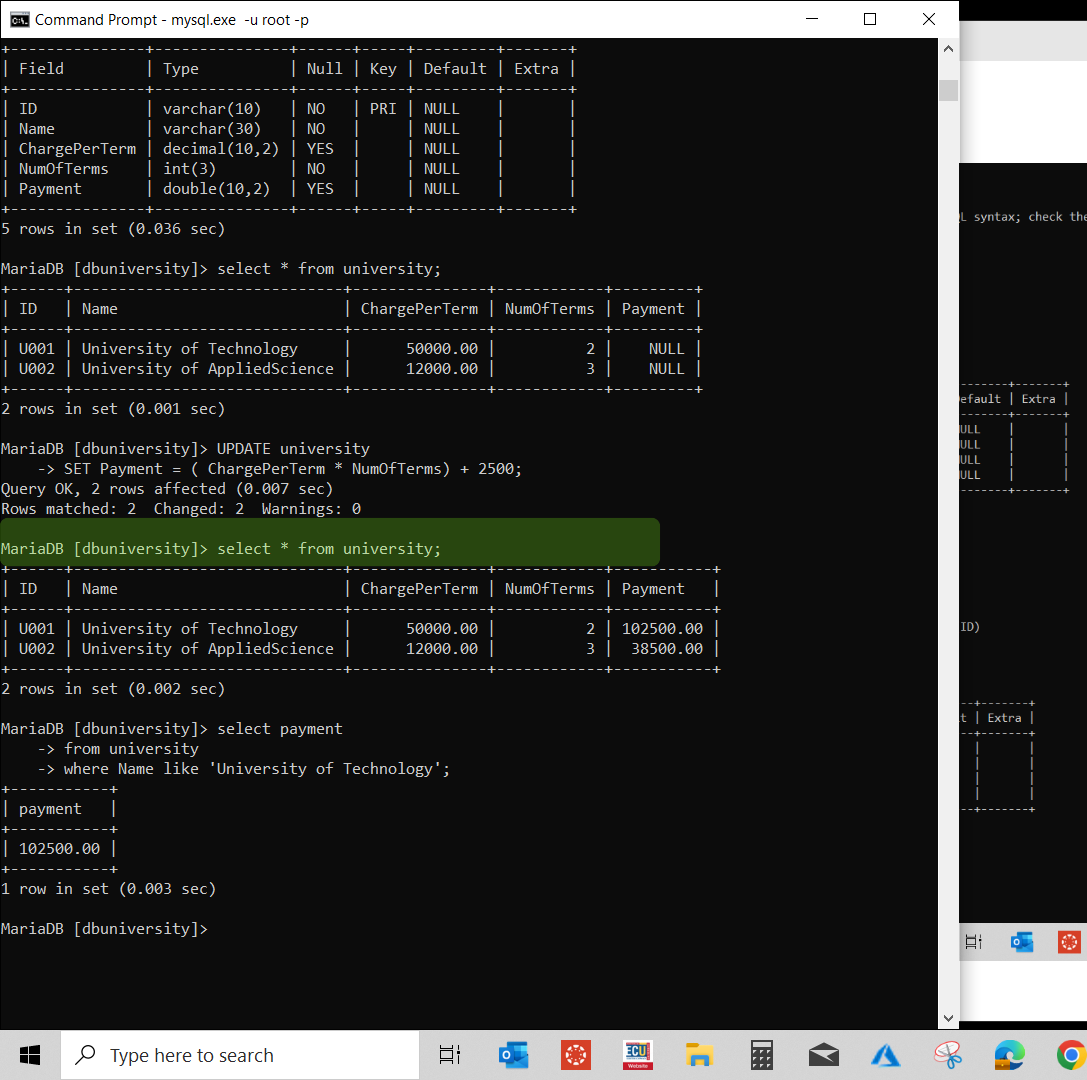Click the 'Type here to search' box
The image size is (1087, 1080).
(240, 1054)
